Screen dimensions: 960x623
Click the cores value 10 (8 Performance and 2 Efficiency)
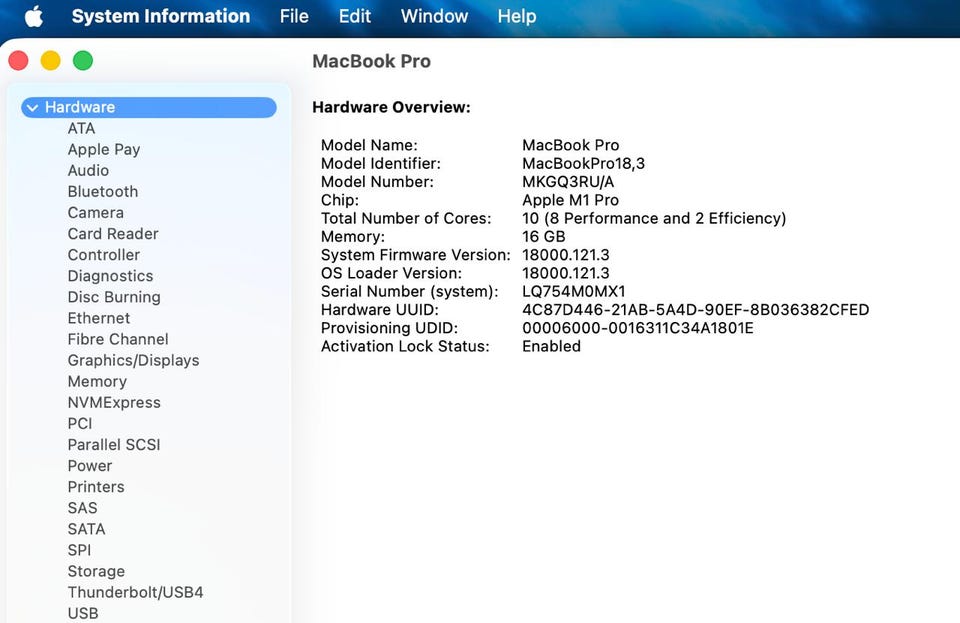tap(654, 218)
